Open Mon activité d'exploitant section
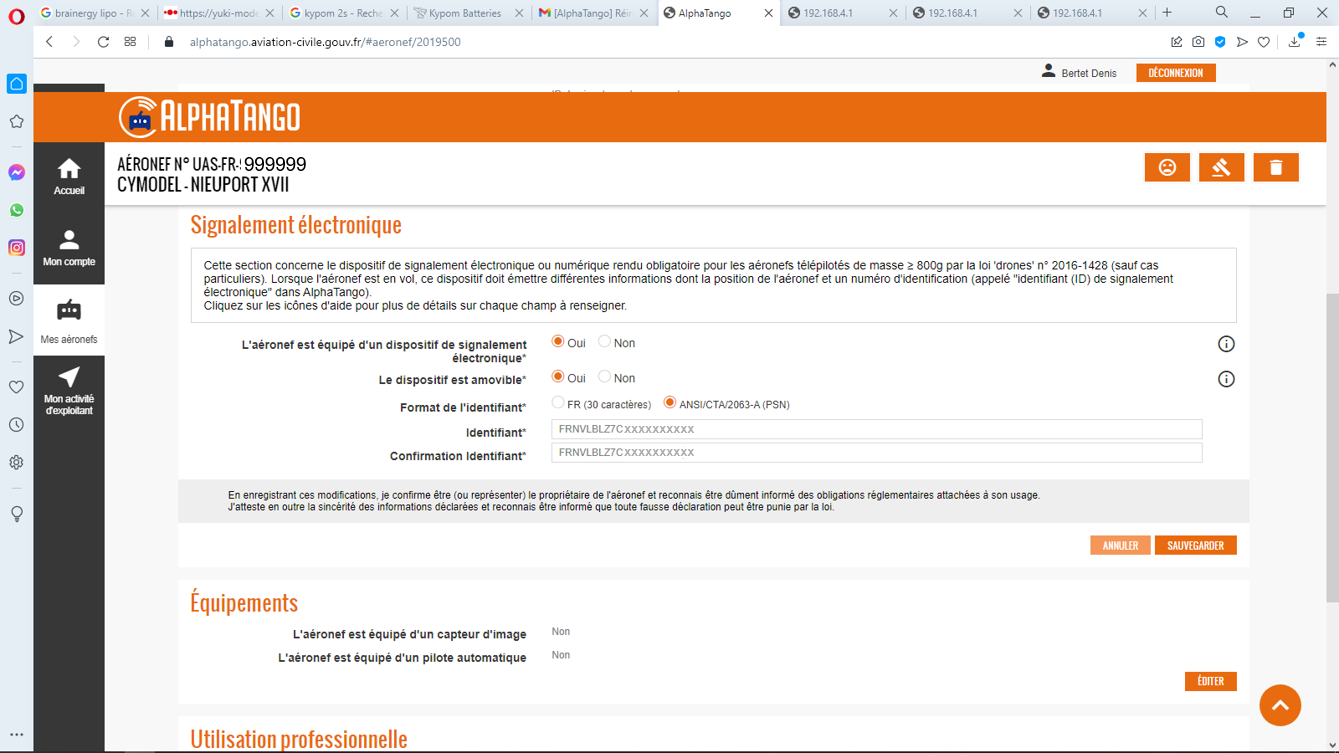Image resolution: width=1339 pixels, height=753 pixels. tap(69, 390)
